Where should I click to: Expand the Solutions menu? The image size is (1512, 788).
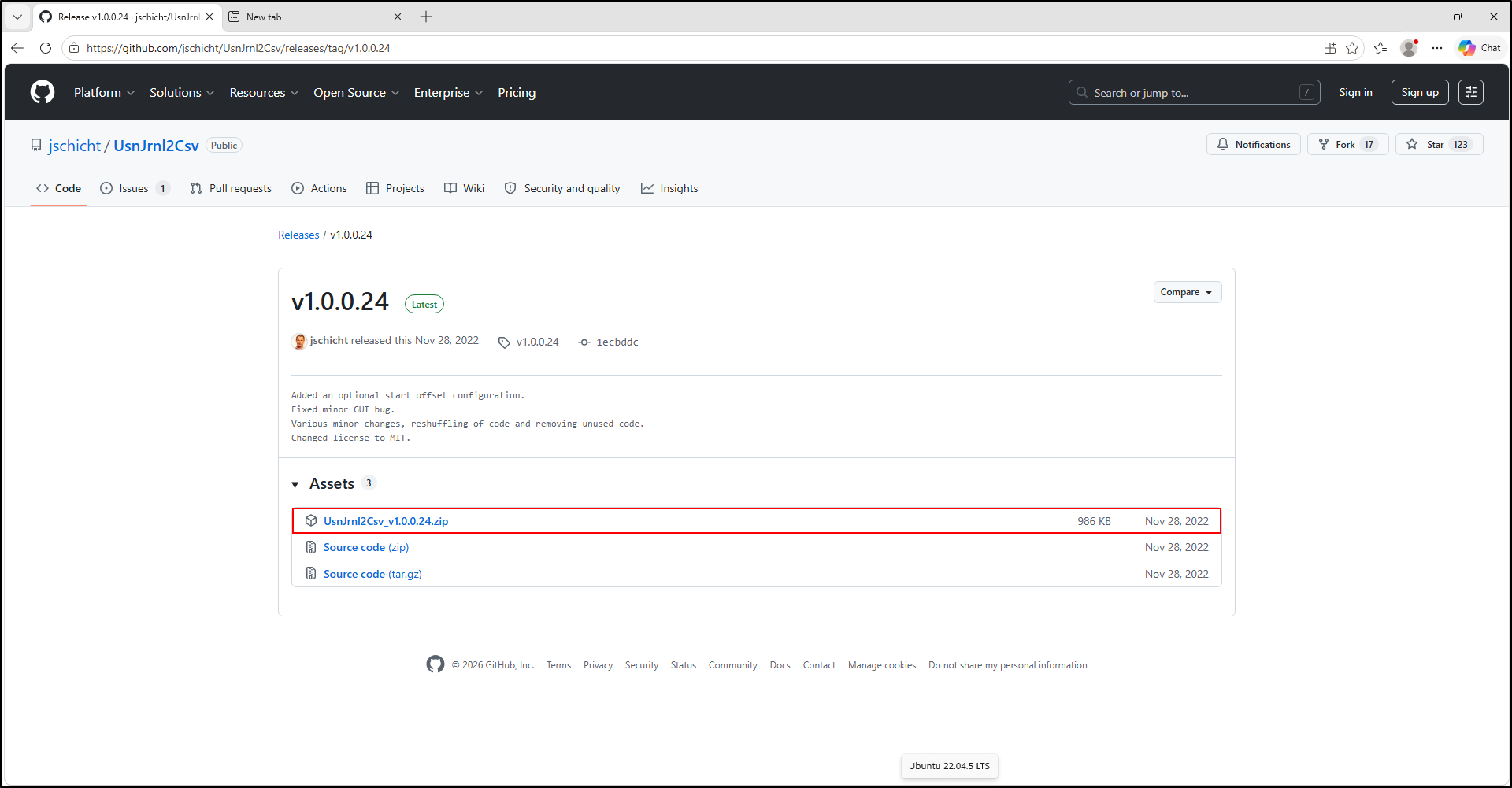click(182, 92)
